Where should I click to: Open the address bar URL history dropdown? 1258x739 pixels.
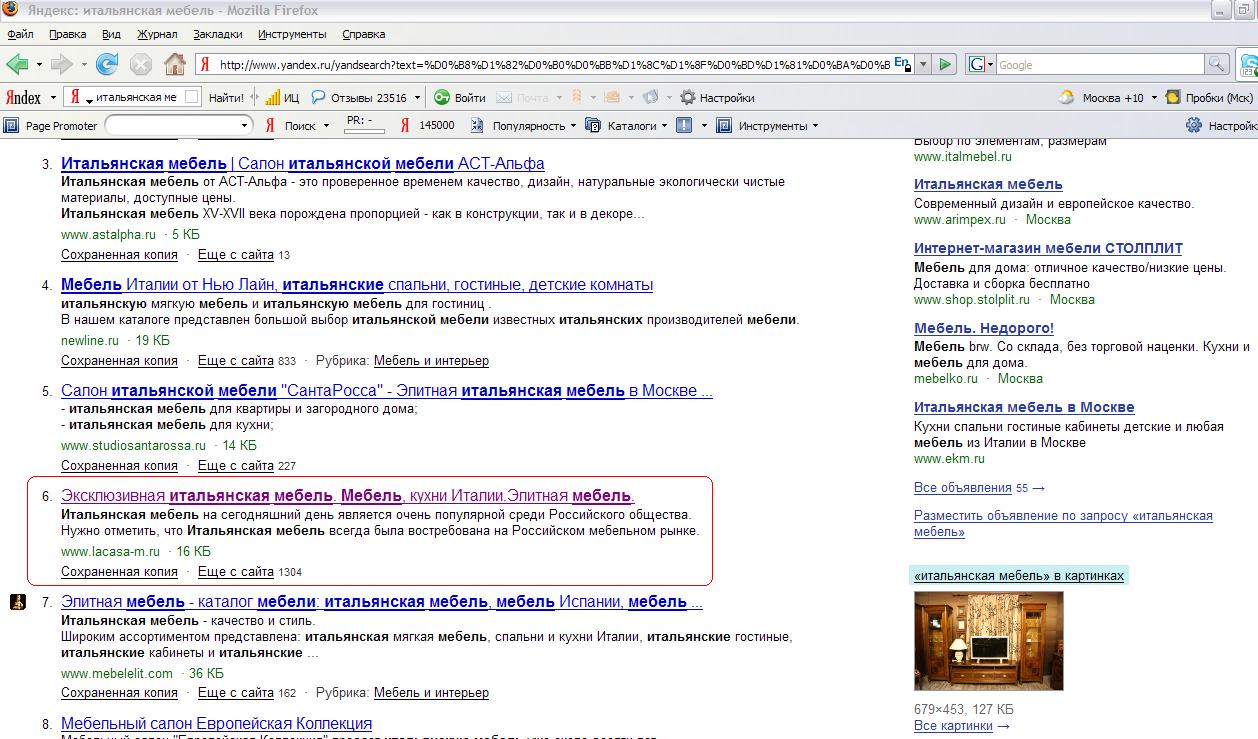point(923,64)
